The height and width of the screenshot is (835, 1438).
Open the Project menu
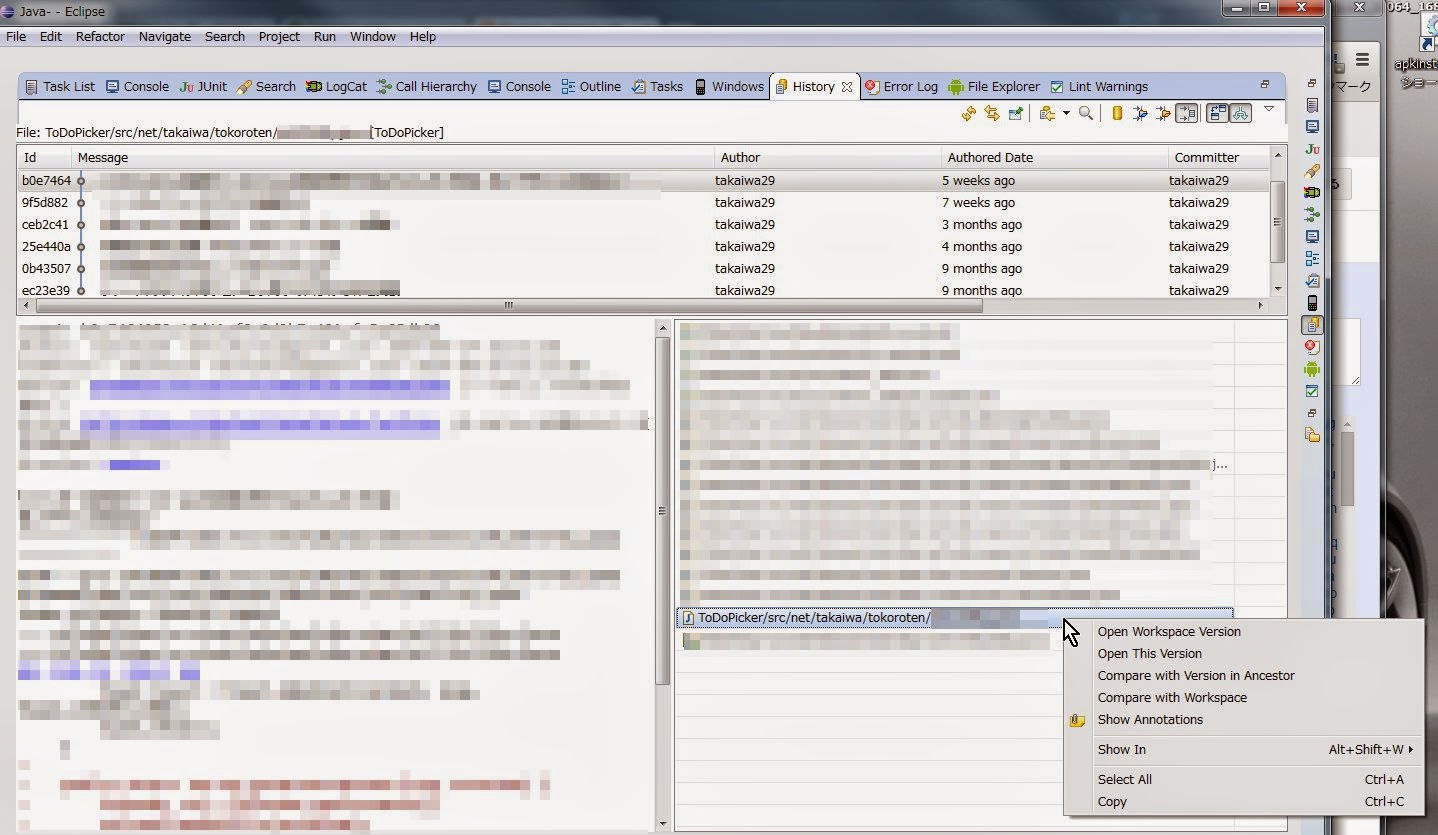tap(279, 36)
